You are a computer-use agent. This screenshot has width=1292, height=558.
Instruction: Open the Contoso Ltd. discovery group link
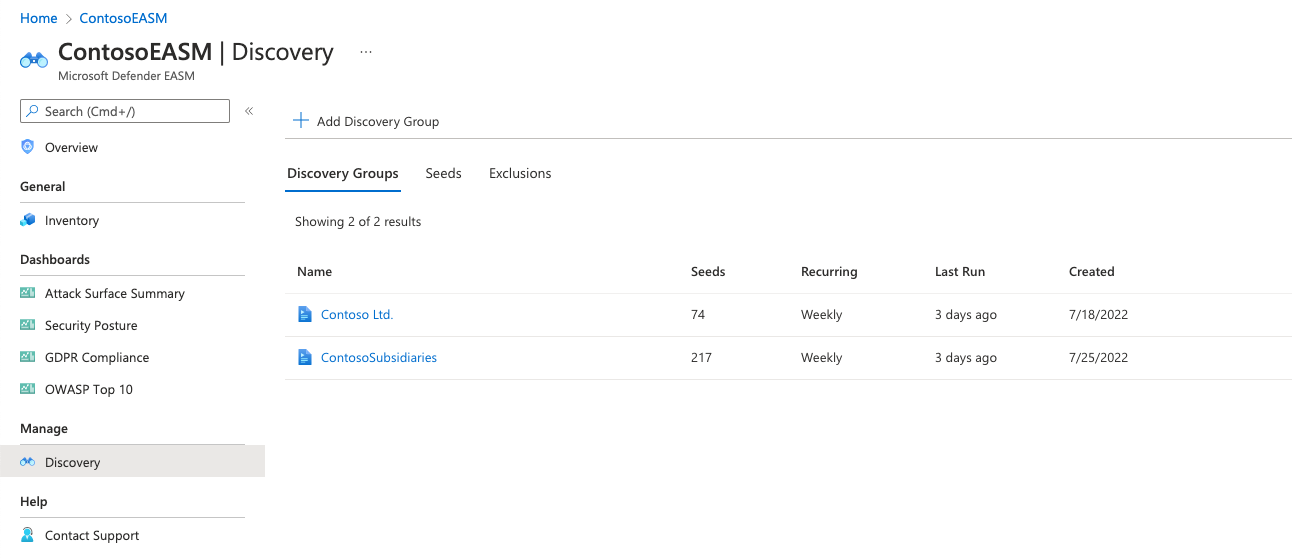coord(357,314)
